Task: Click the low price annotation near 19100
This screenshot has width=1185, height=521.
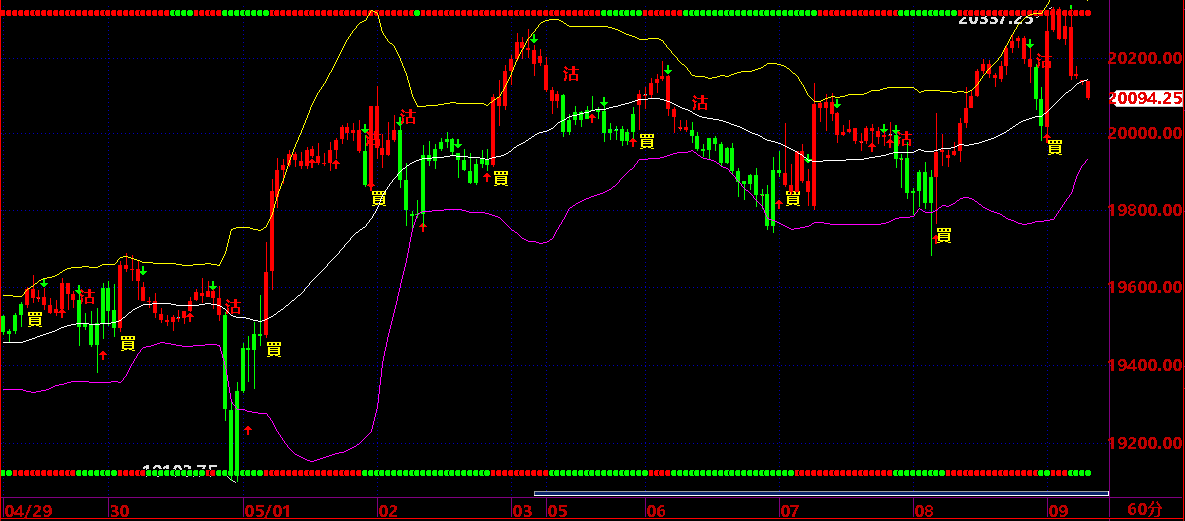Action: coord(180,470)
